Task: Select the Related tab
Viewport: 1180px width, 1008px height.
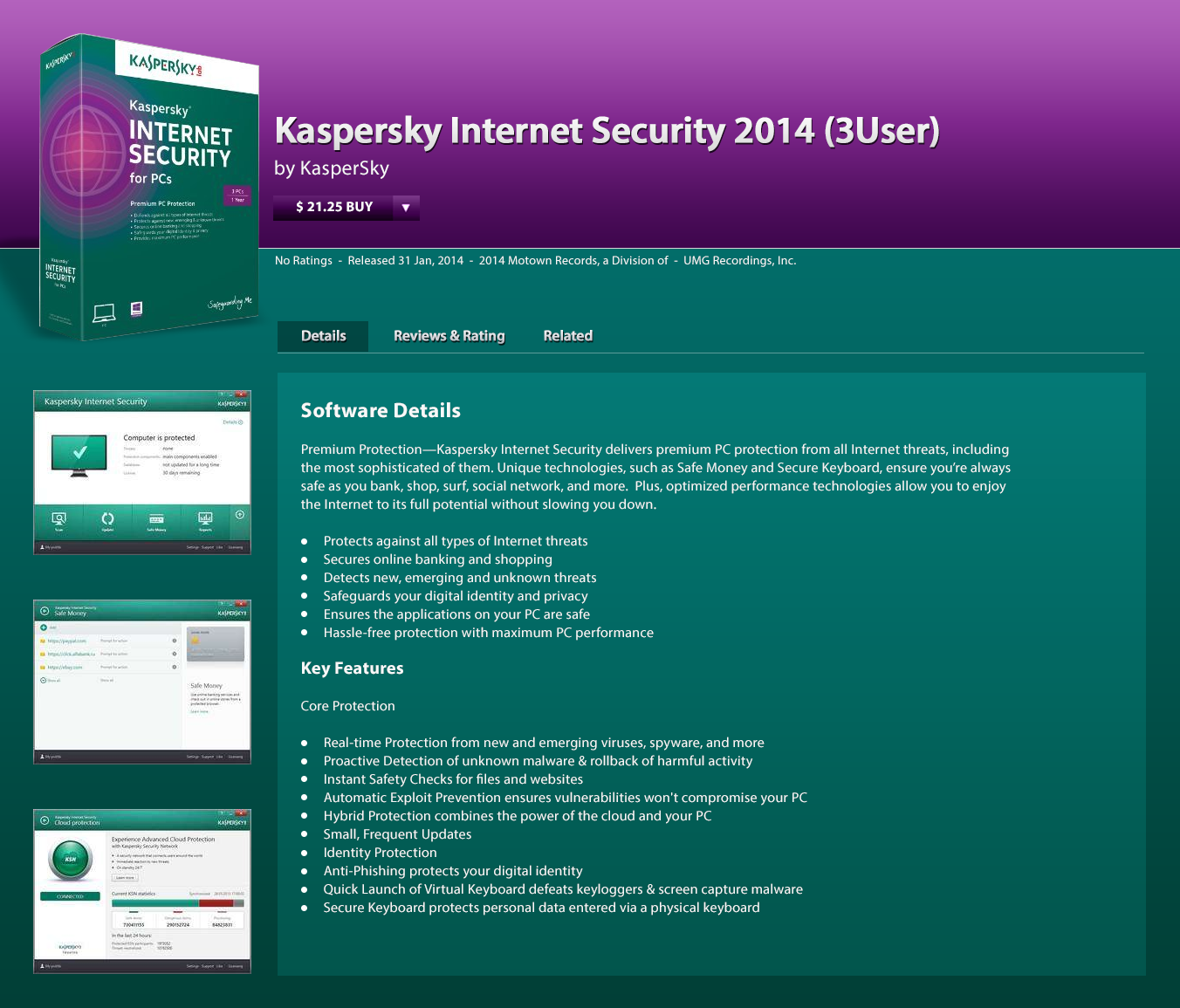Action: 567,336
